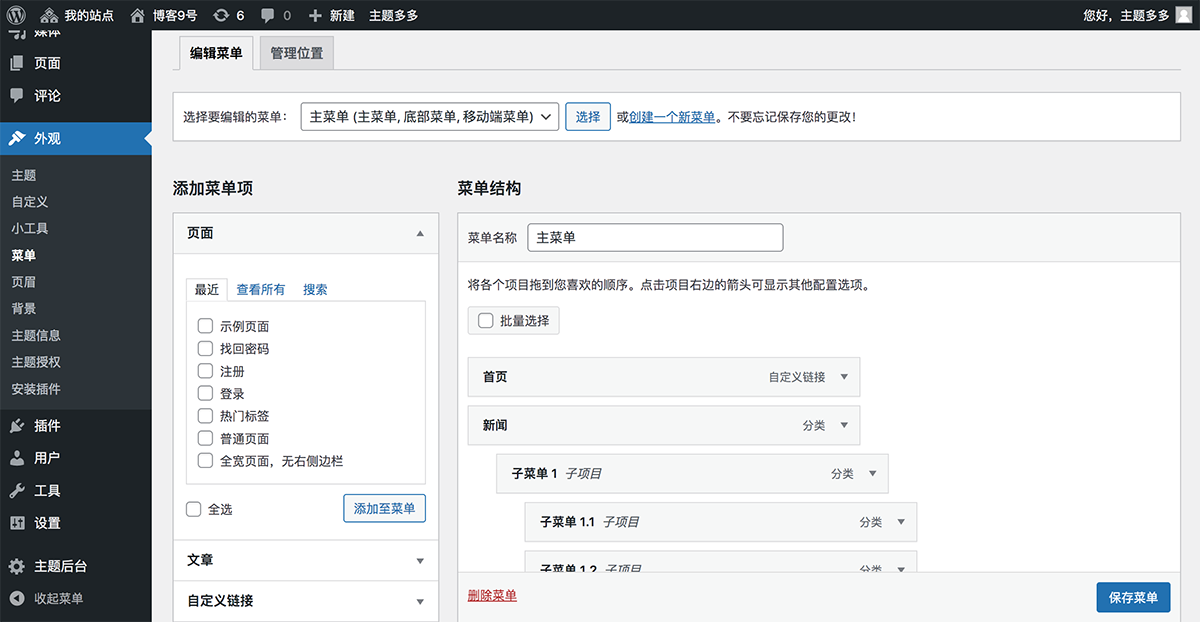Open the 小工具 submenu item
Image resolution: width=1200 pixels, height=622 pixels.
[x=30, y=229]
